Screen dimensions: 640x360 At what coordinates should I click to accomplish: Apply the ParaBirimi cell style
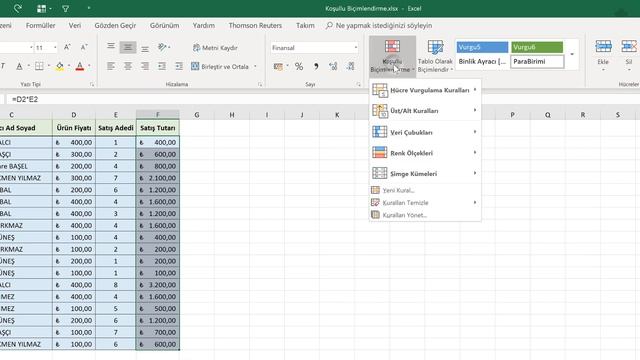[537, 62]
